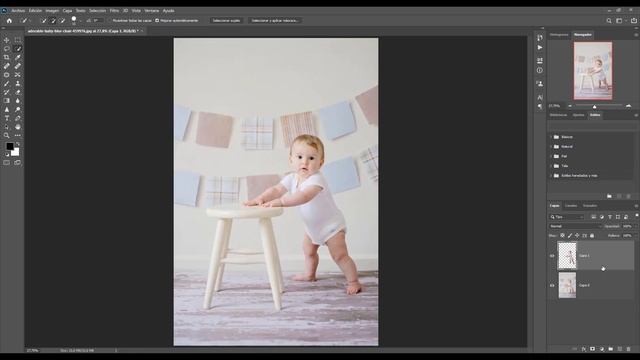Toggle lock image pixels brush icon
The width and height of the screenshot is (640, 360).
coord(570,236)
